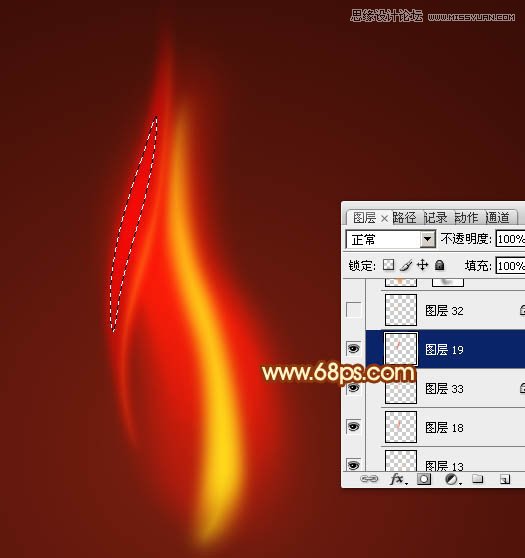
Task: Lock all padlock icon
Action: tap(440, 265)
